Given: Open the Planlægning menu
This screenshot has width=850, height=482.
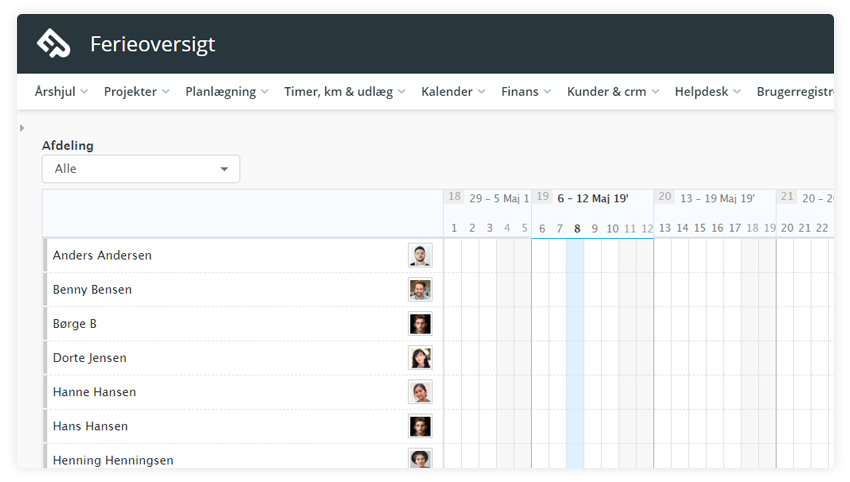Looking at the screenshot, I should 227,92.
